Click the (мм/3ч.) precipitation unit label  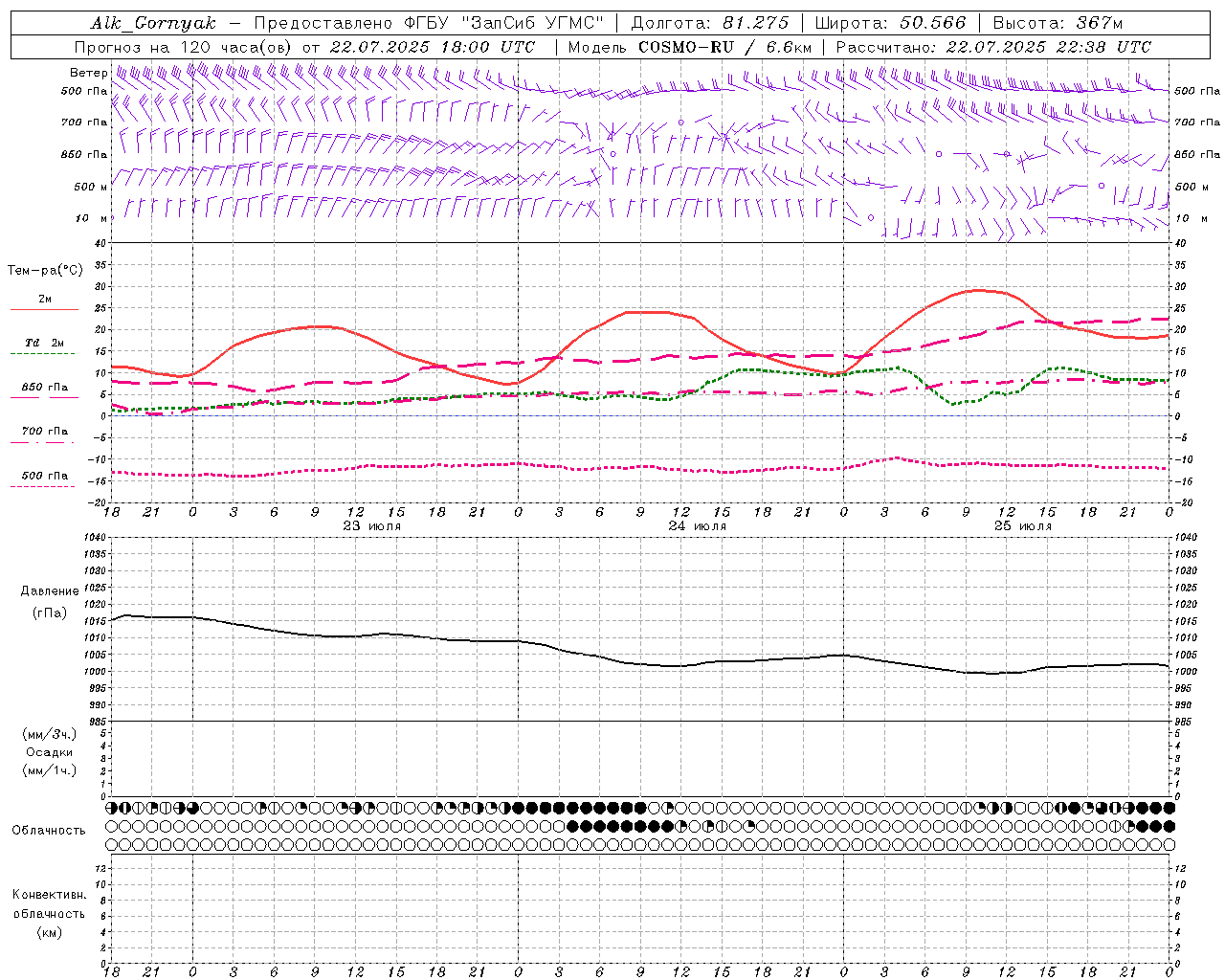[x=50, y=735]
